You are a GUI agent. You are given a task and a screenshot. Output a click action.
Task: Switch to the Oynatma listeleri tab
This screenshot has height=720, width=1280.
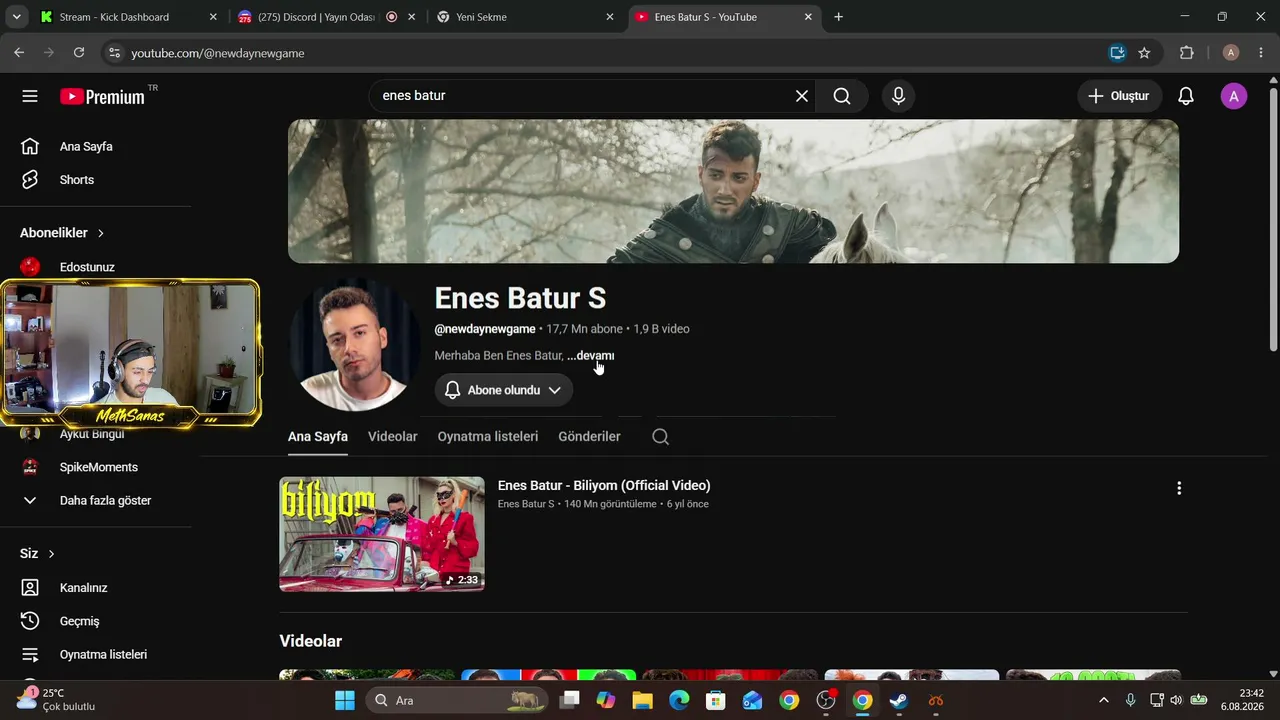coord(488,436)
